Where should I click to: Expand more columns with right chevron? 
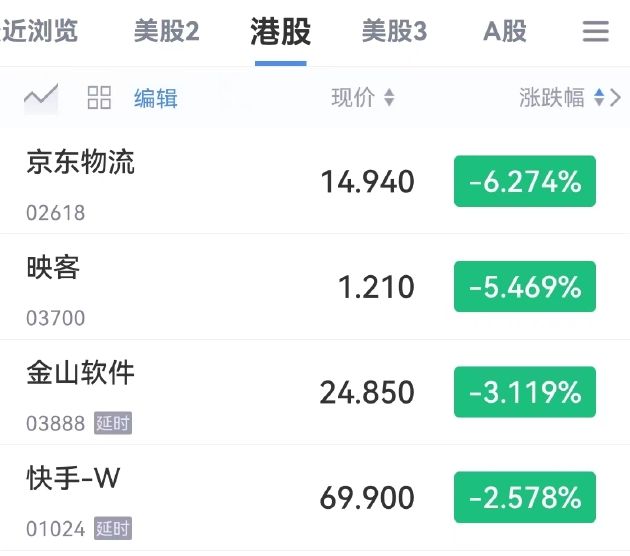[x=615, y=98]
